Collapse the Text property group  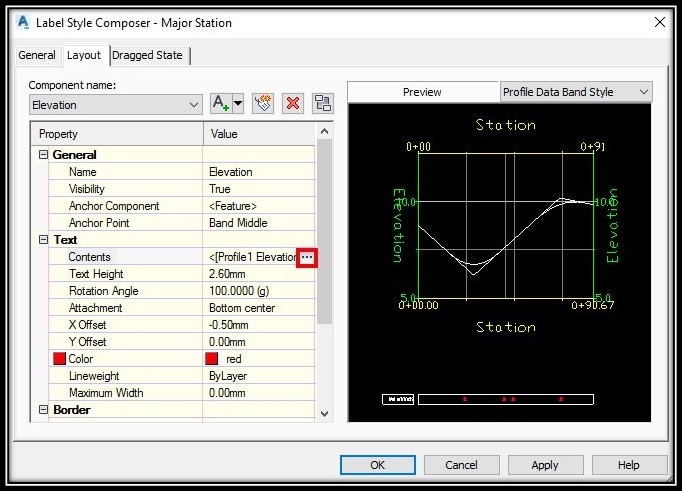pyautogui.click(x=43, y=240)
